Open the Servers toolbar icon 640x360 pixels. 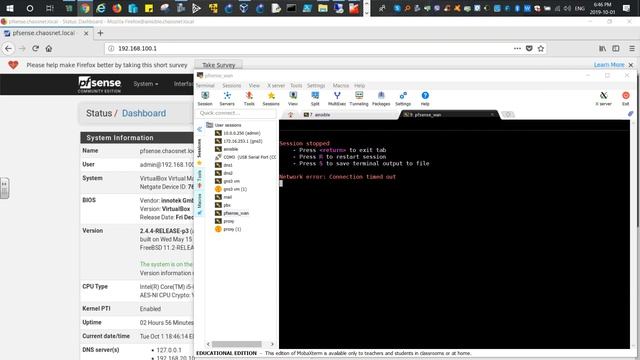tap(227, 98)
